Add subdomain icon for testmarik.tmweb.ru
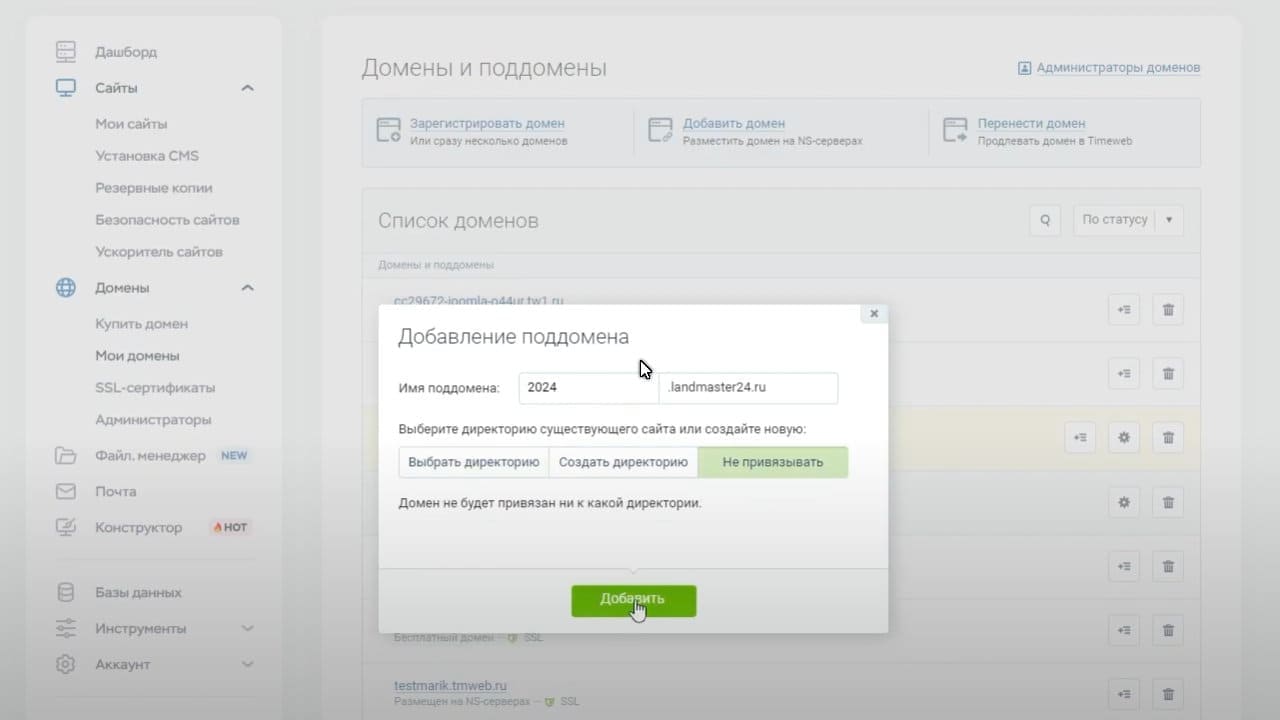Viewport: 1280px width, 720px height. (x=1124, y=694)
